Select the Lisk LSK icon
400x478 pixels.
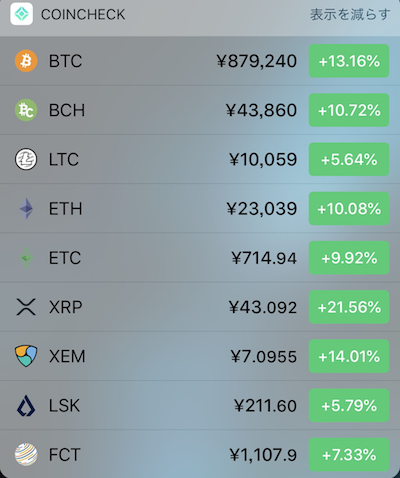click(26, 405)
